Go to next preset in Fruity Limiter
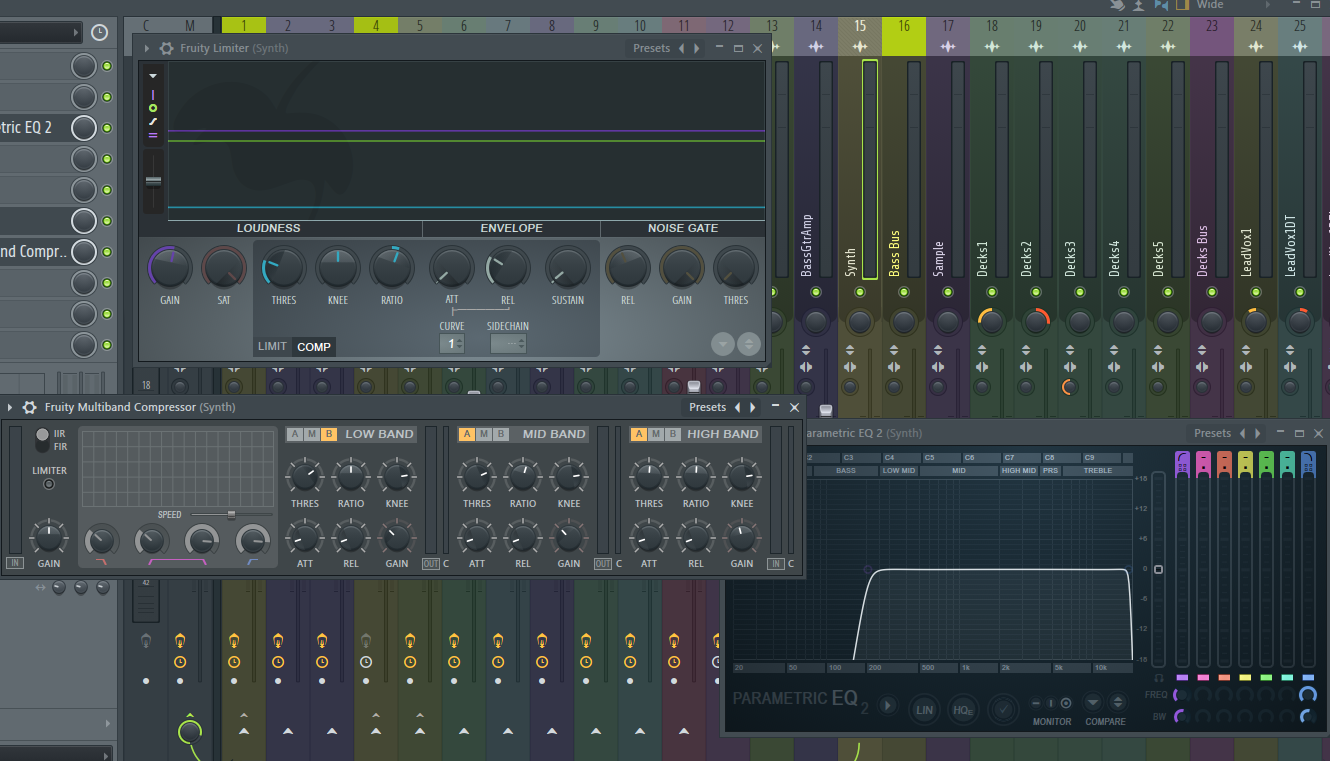 698,48
